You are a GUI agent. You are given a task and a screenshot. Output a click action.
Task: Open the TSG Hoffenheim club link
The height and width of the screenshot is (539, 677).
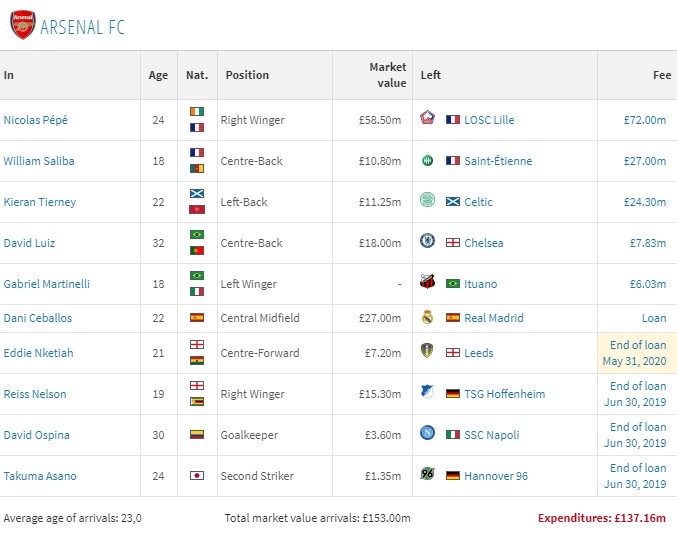click(504, 394)
